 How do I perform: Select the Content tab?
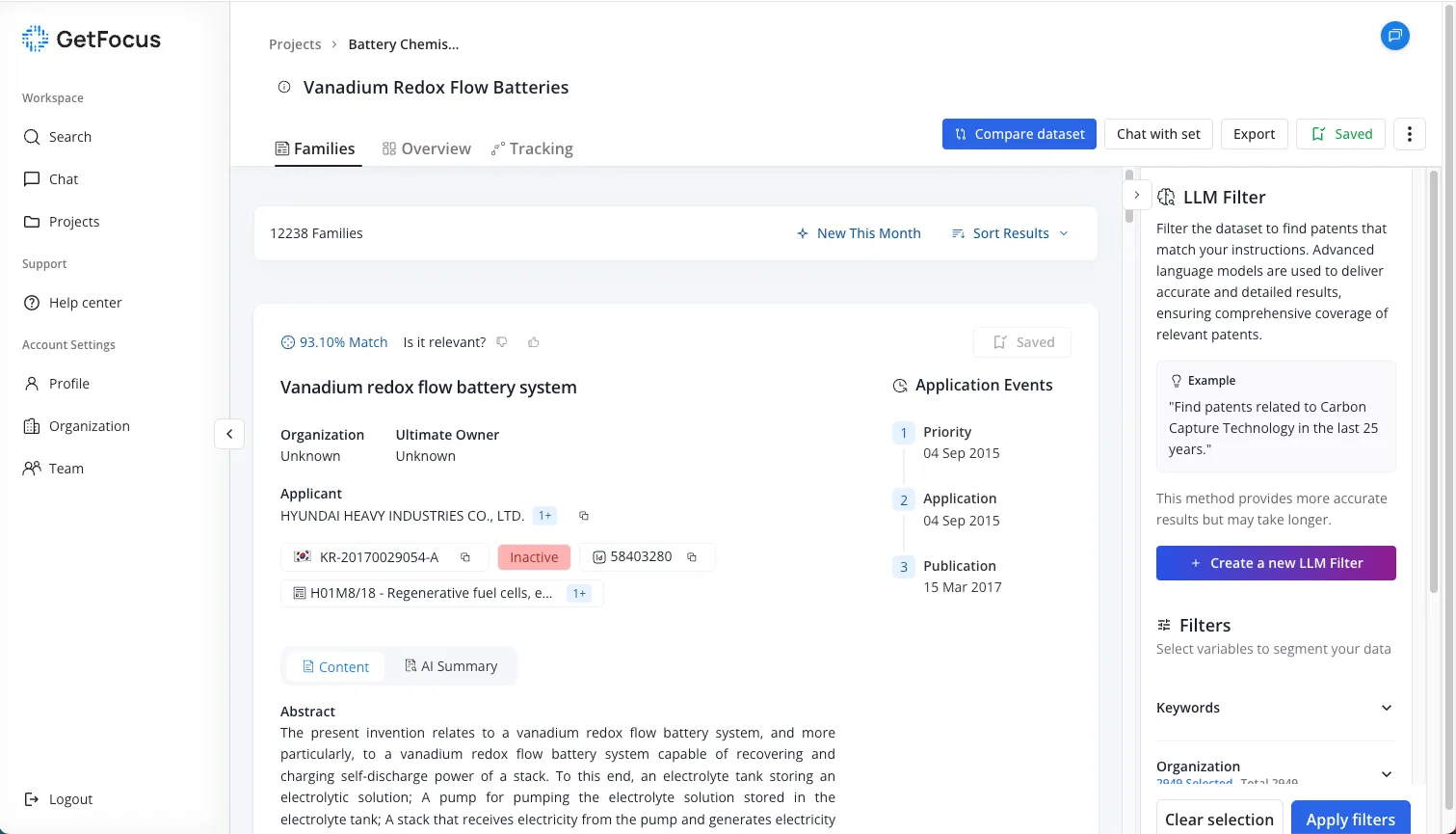[335, 666]
